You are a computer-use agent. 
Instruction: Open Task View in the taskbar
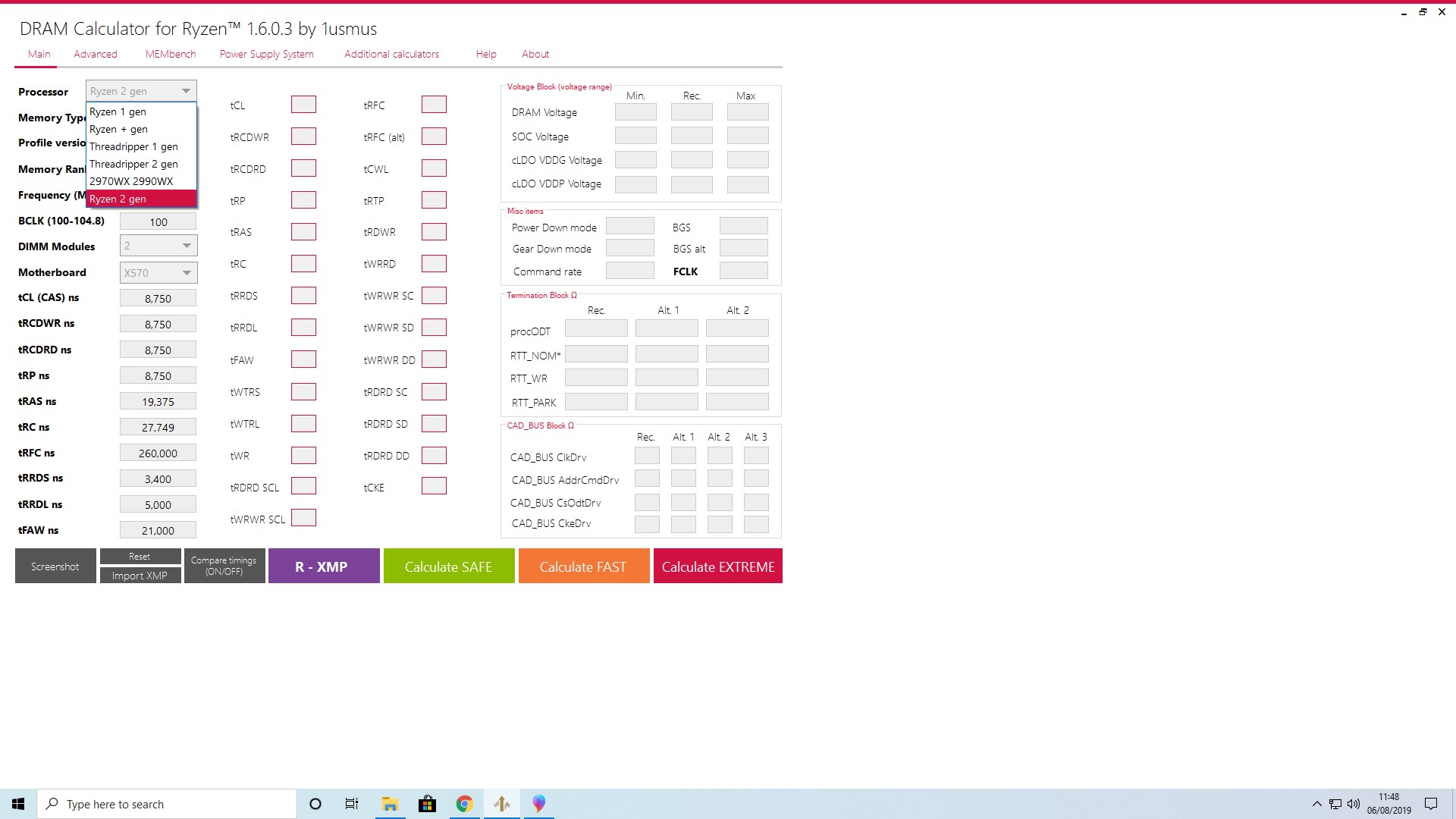[x=352, y=804]
